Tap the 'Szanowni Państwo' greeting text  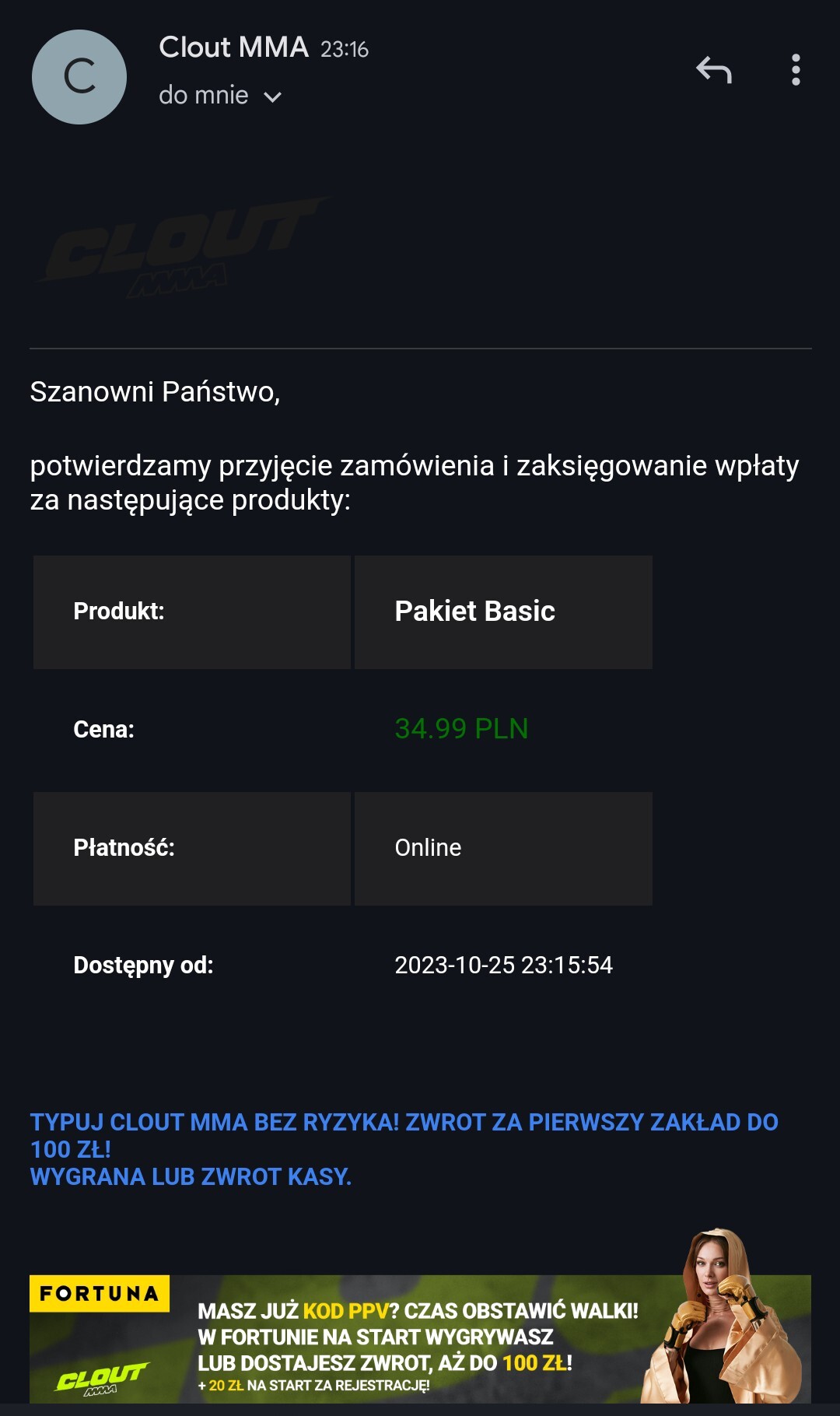pos(155,391)
